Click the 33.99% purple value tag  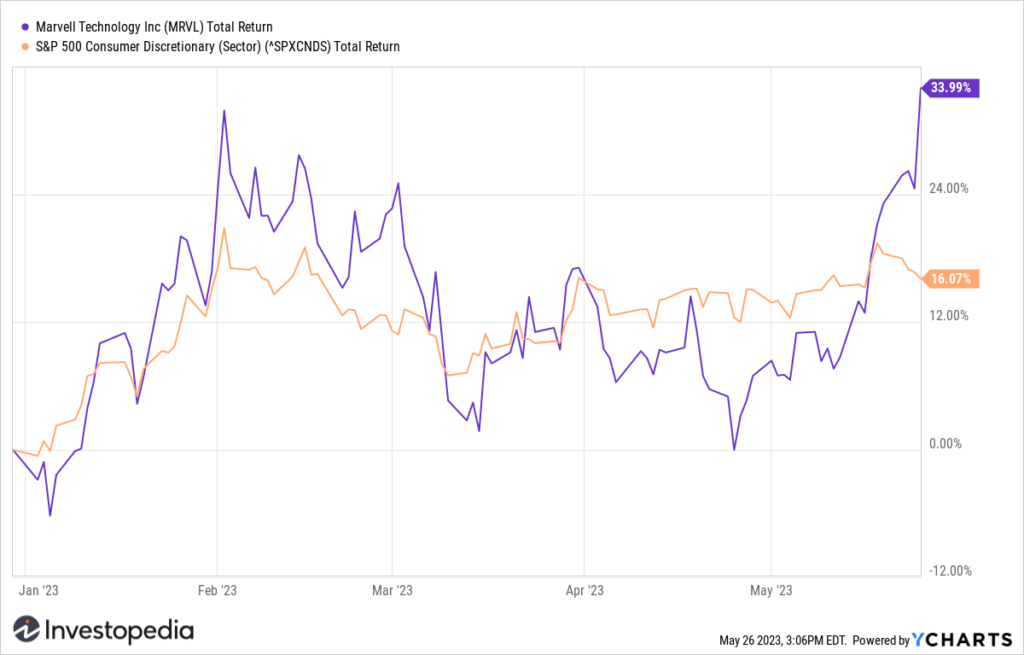[x=950, y=88]
